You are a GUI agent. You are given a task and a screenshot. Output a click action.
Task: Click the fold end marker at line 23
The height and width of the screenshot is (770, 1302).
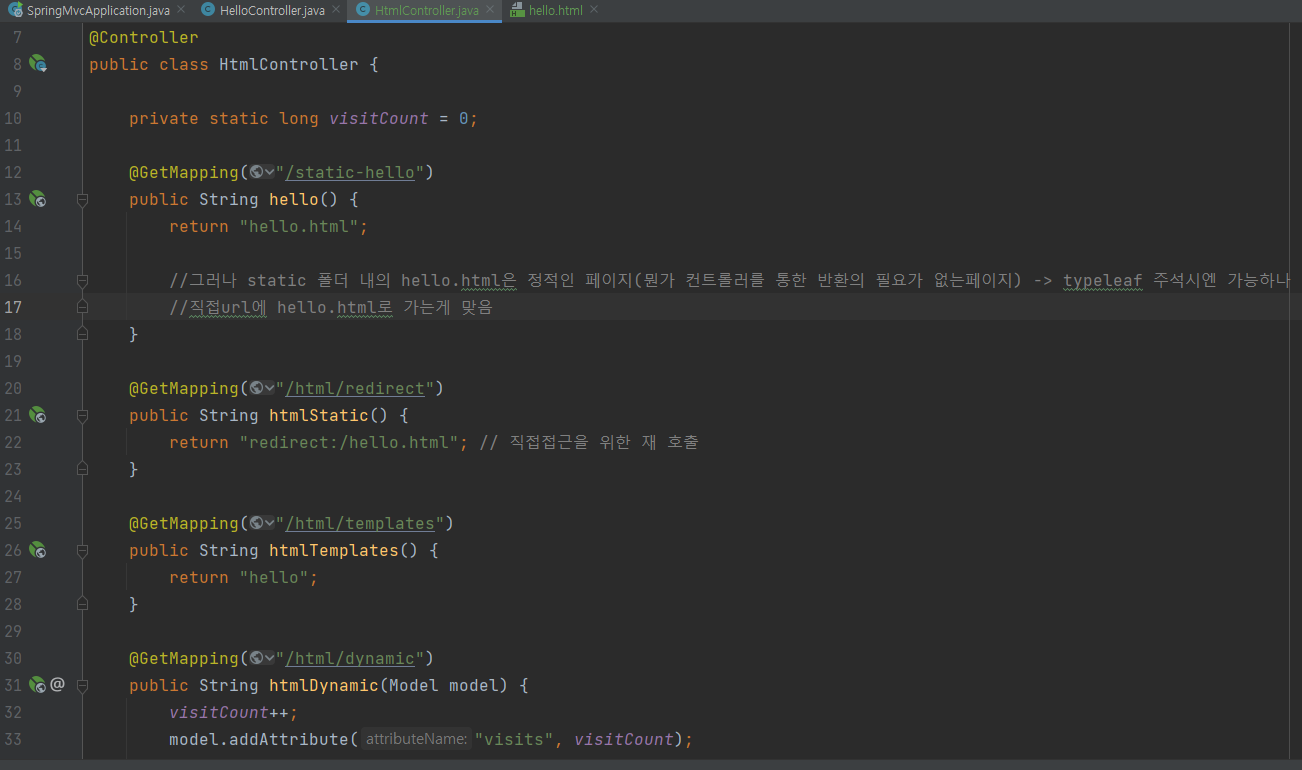click(83, 469)
